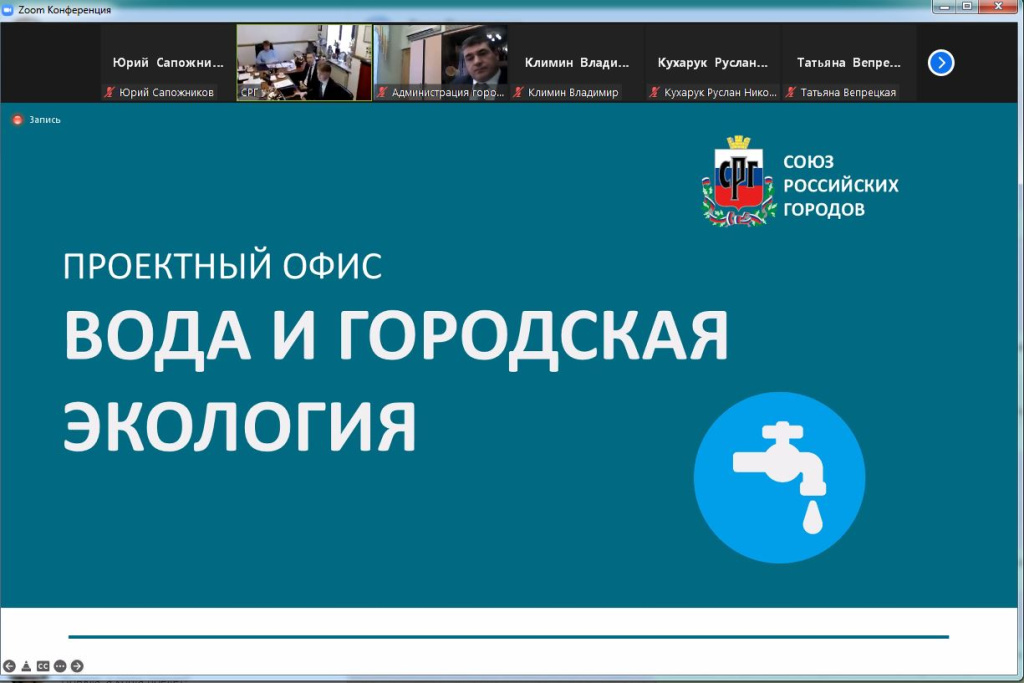Go to previous slide using left arrow
Screen dimensions: 1024x683
[x=9, y=666]
